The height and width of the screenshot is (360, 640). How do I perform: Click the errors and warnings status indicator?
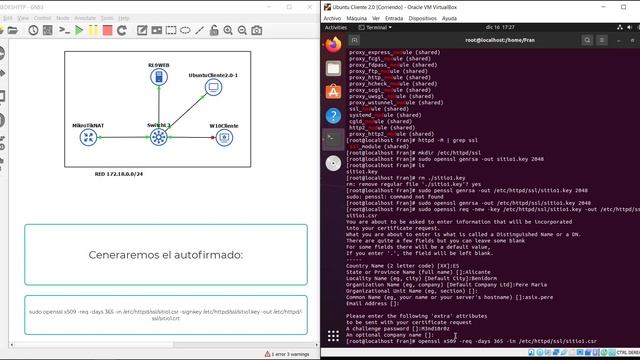[x=287, y=354]
